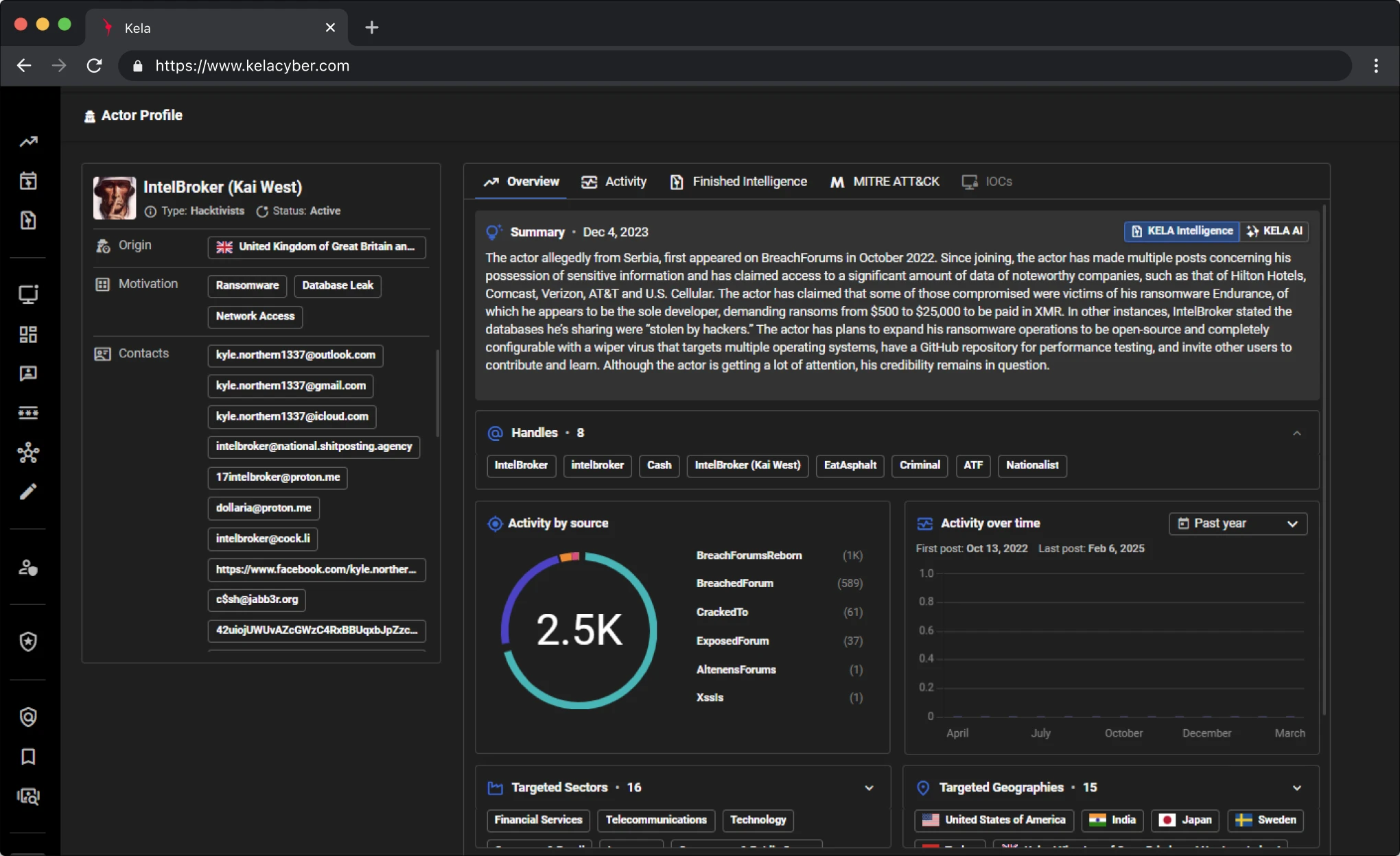Open the image search sidebar icon
Screen dimensions: 1400x856
[28, 796]
